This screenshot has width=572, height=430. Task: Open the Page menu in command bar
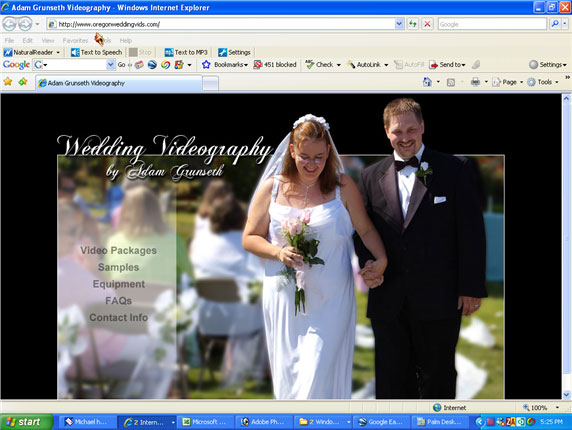pyautogui.click(x=507, y=82)
